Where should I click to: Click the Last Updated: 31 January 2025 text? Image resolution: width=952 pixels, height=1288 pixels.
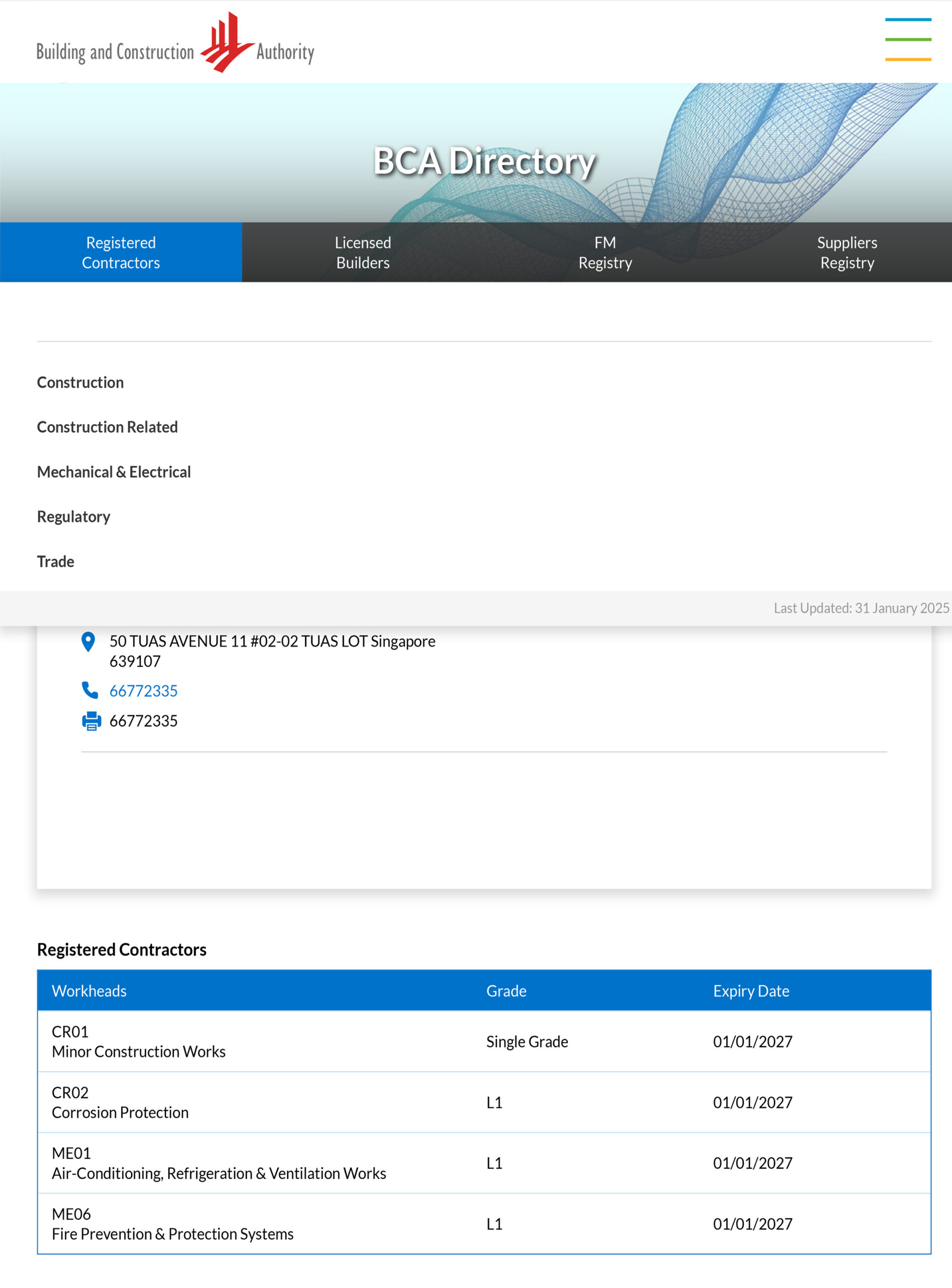point(861,608)
